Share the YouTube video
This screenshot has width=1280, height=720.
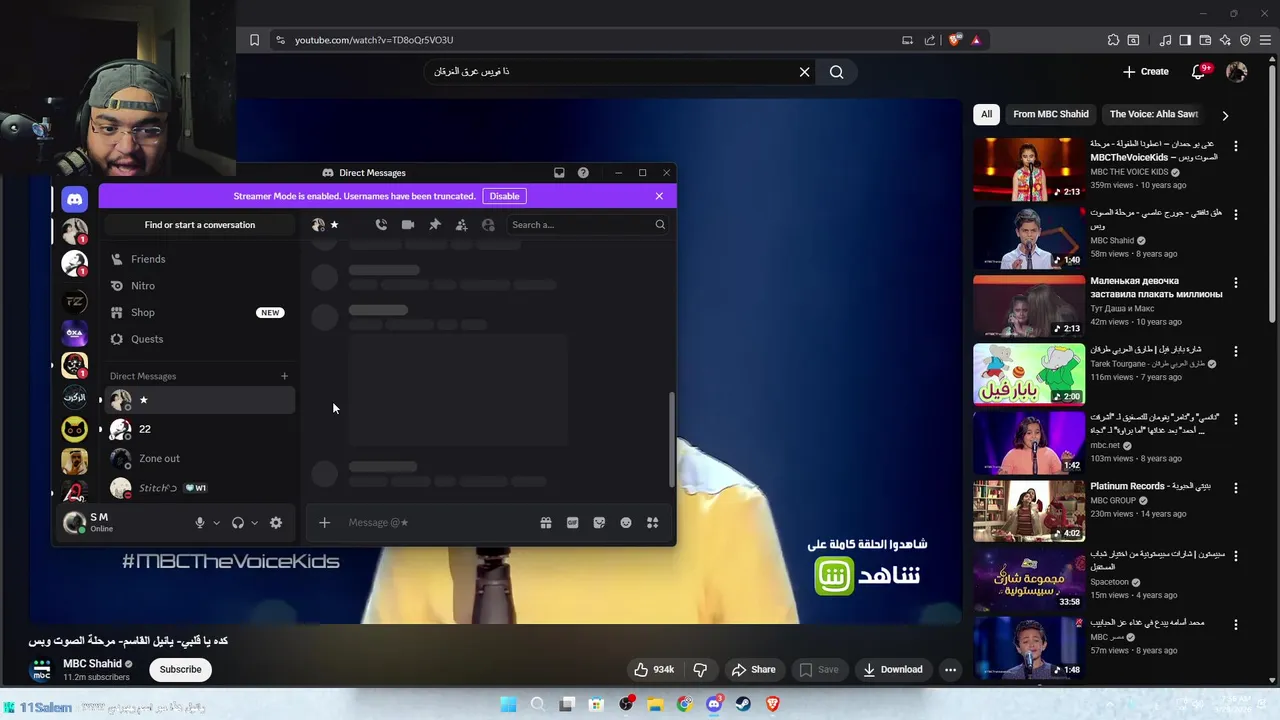coord(753,670)
